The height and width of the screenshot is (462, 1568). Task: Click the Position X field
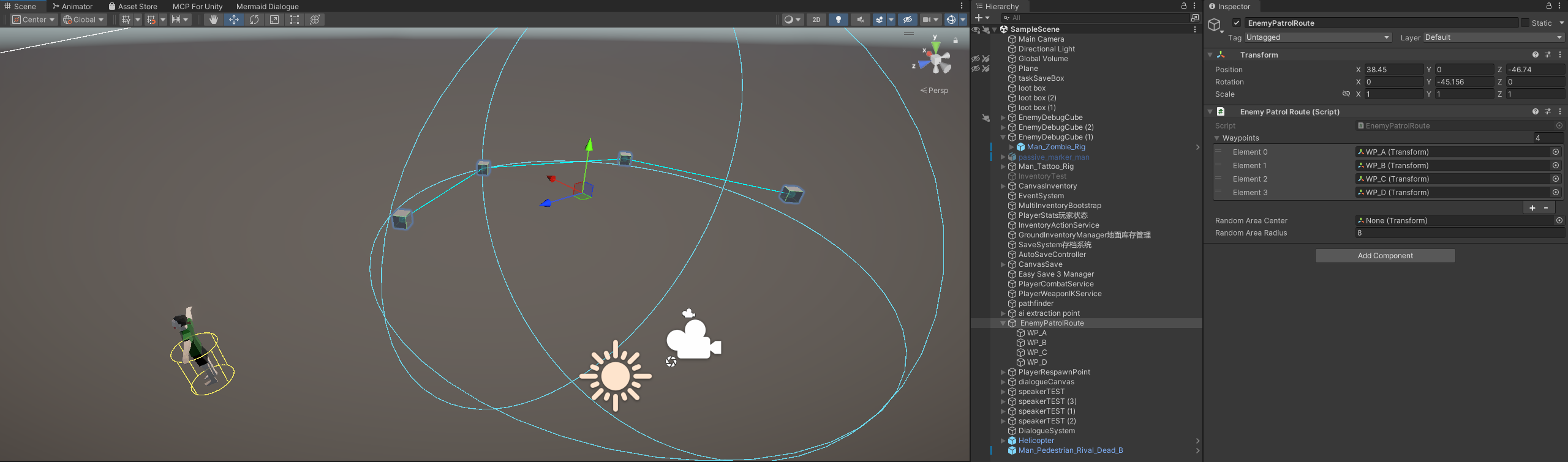click(x=1394, y=70)
